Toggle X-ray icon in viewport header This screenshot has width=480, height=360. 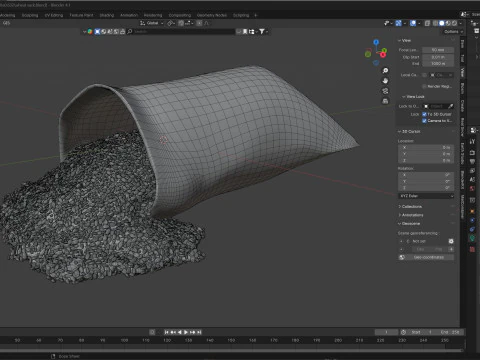coord(428,23)
